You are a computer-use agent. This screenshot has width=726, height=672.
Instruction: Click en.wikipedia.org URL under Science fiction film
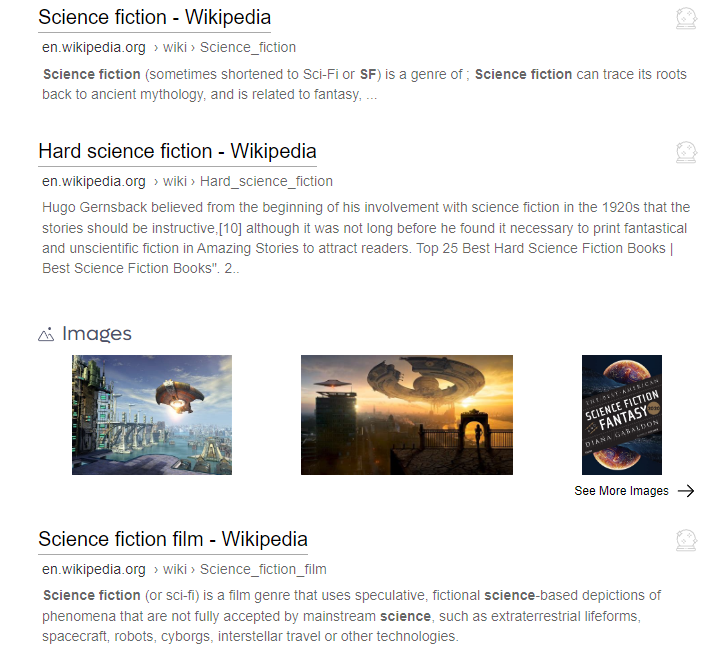coord(94,569)
